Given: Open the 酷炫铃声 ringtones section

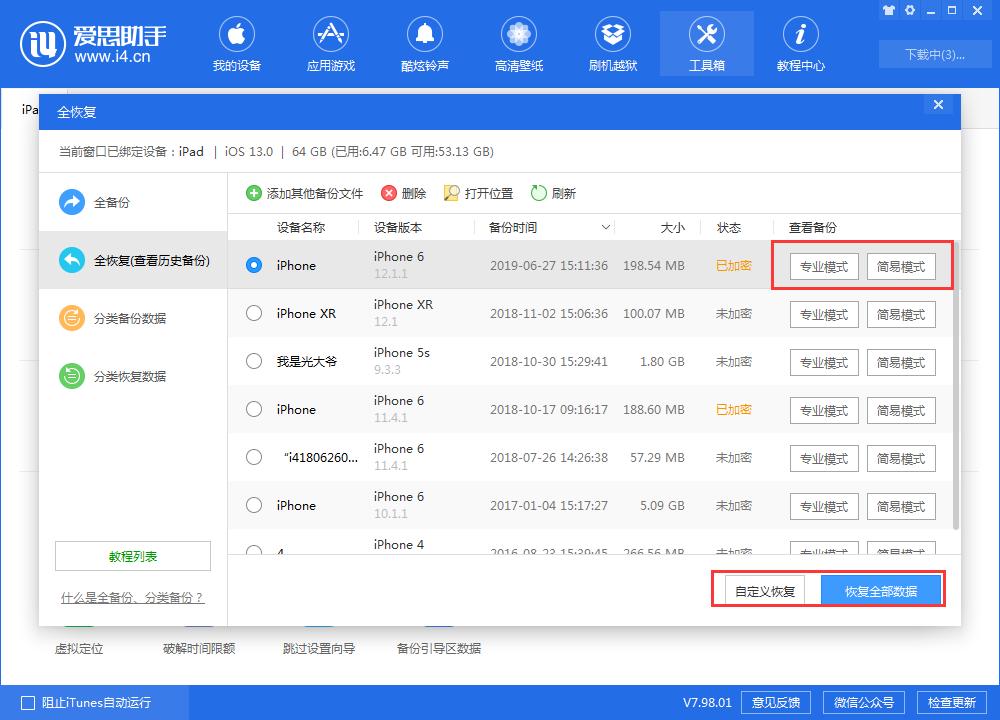Looking at the screenshot, I should [425, 43].
